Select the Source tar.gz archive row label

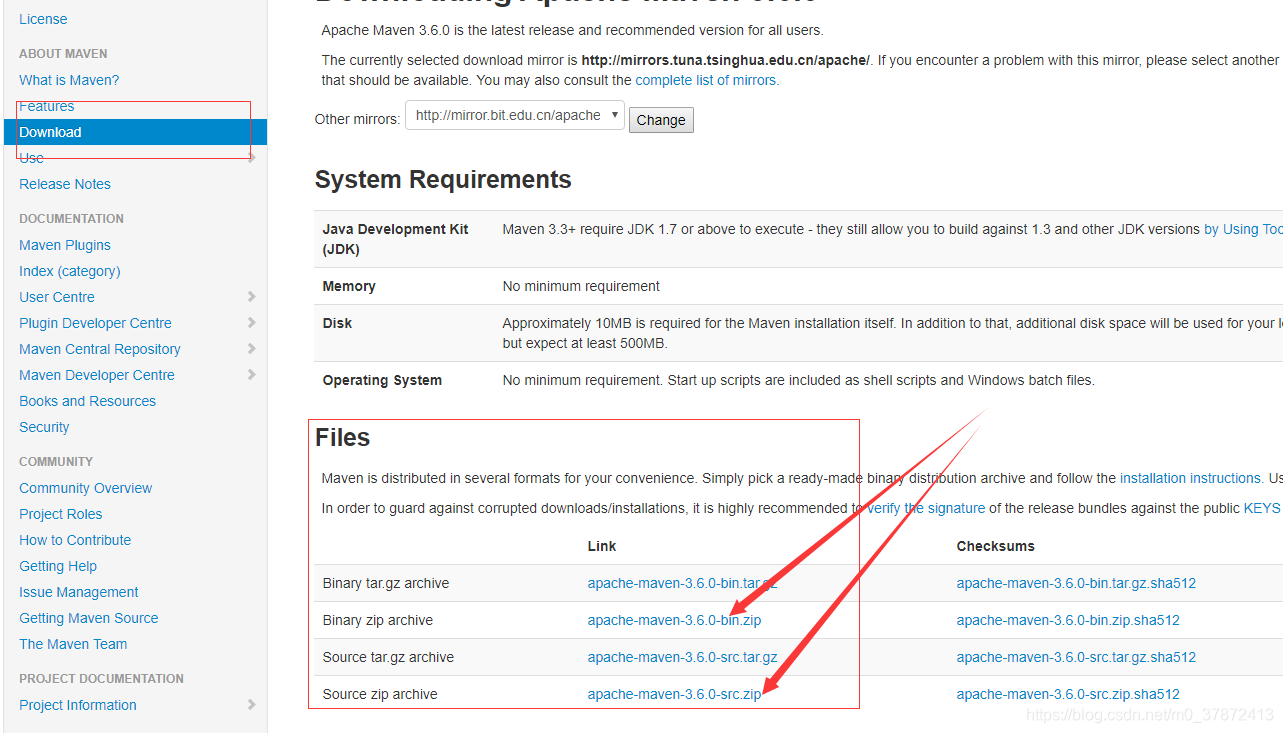click(x=388, y=657)
